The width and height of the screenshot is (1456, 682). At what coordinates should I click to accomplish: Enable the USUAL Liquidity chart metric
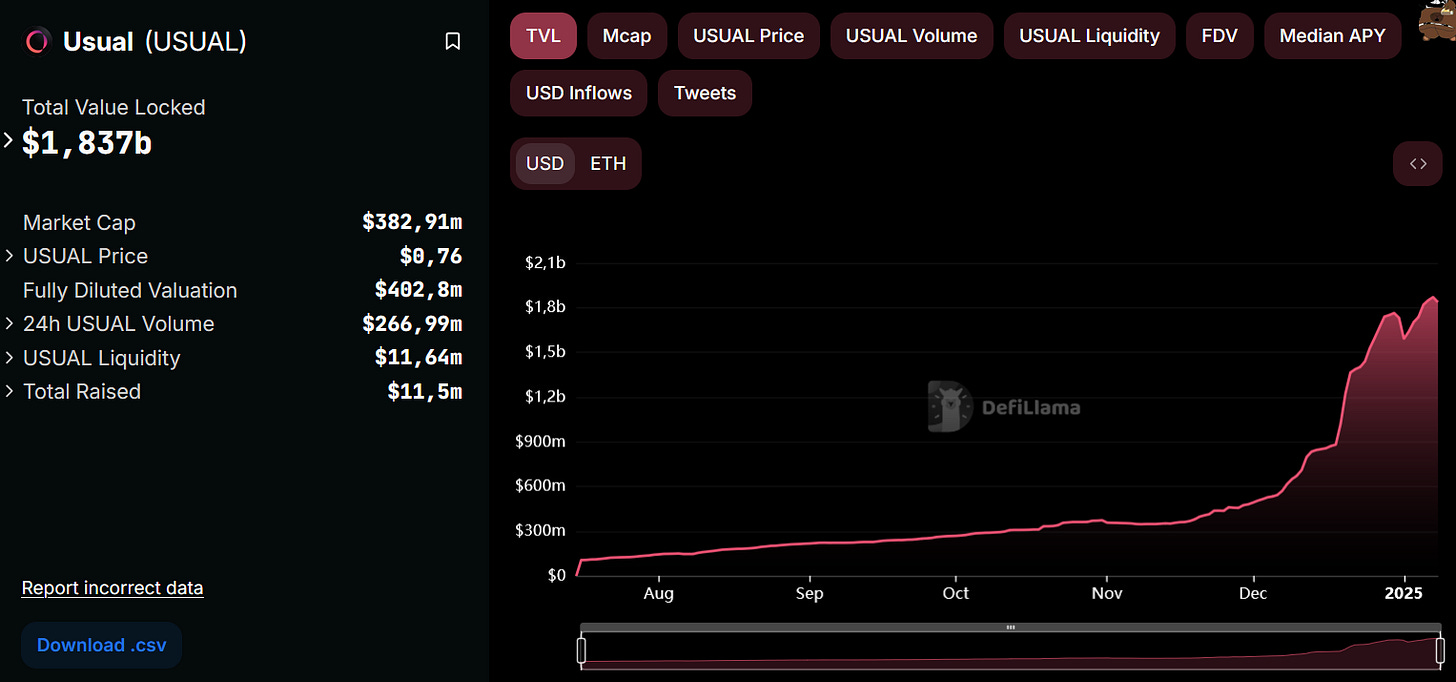[x=1089, y=36]
